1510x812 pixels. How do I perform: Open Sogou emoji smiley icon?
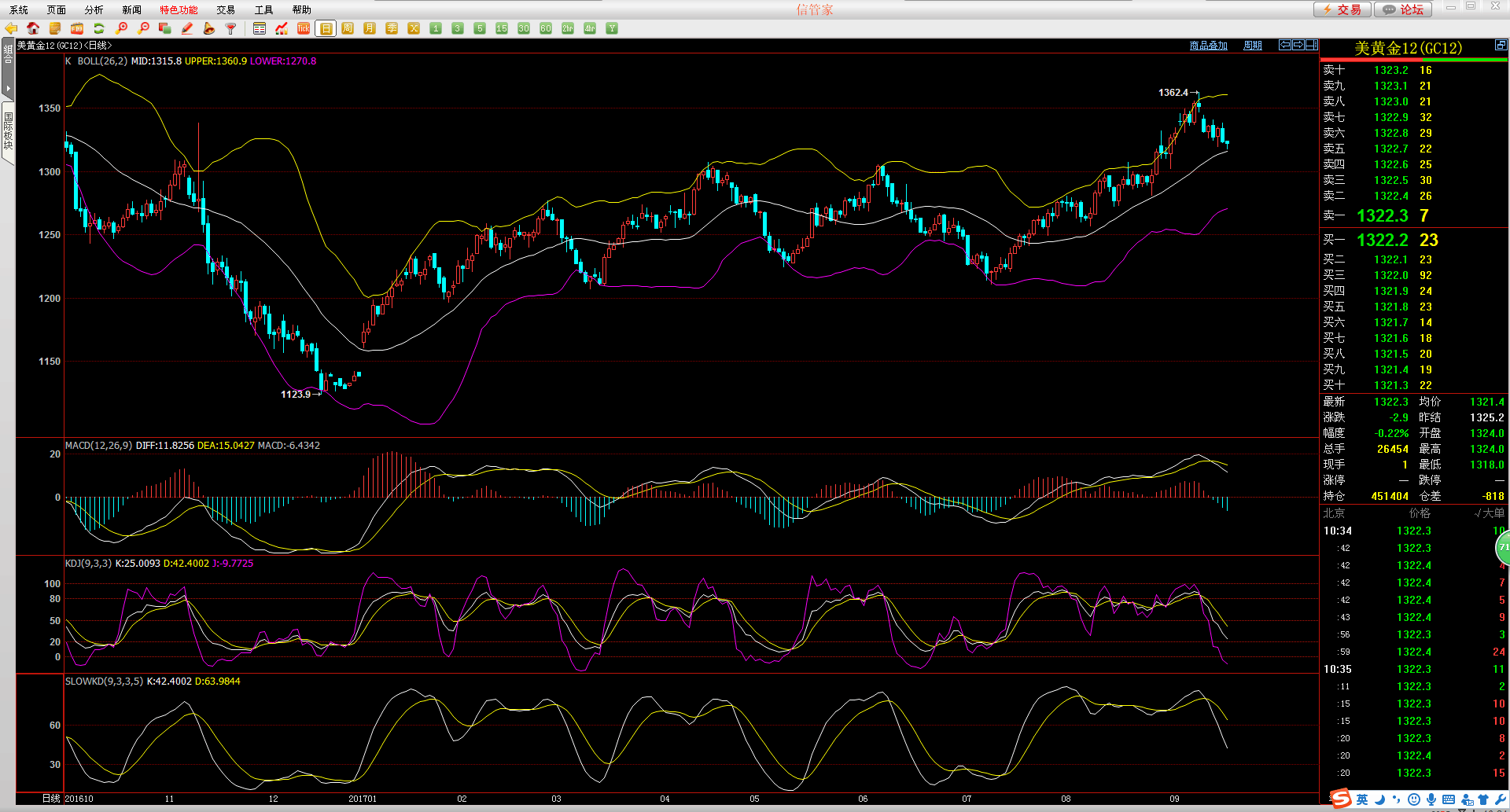(x=1414, y=799)
